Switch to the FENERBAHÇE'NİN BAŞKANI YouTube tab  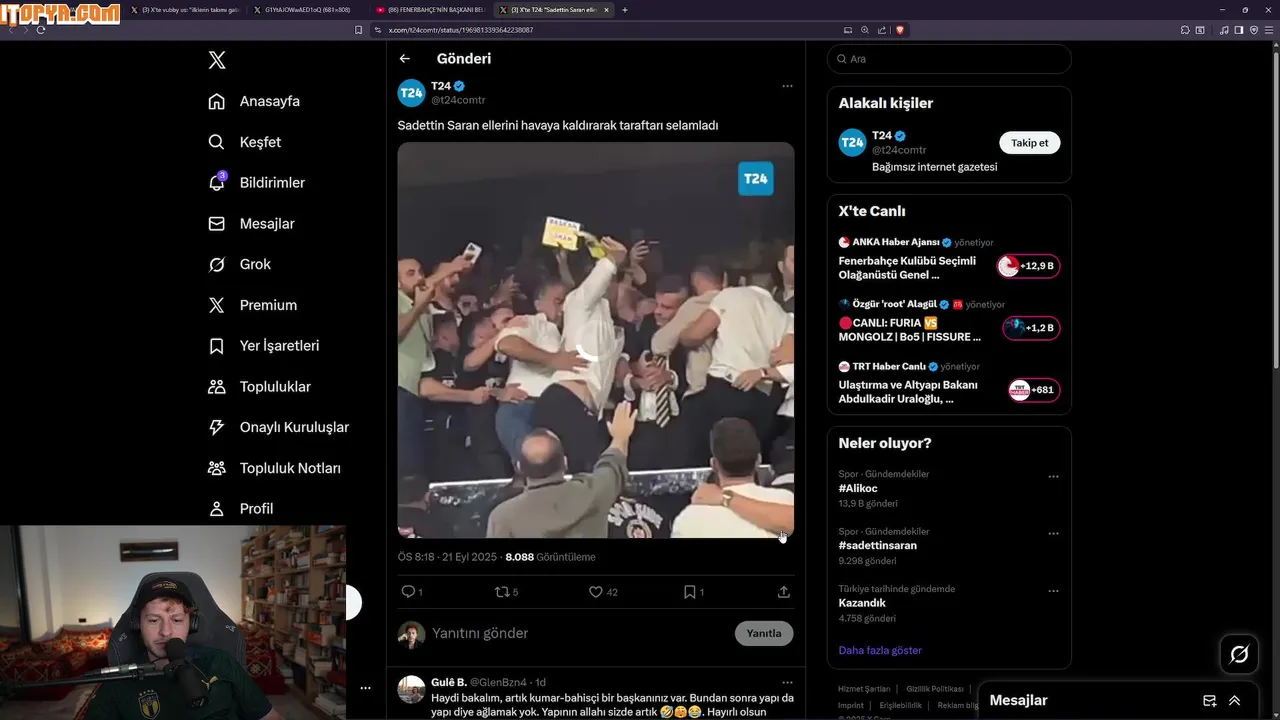[430, 10]
